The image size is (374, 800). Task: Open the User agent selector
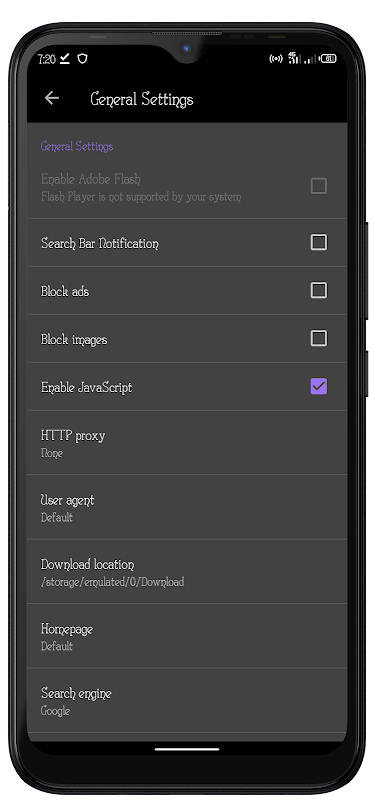pos(187,507)
